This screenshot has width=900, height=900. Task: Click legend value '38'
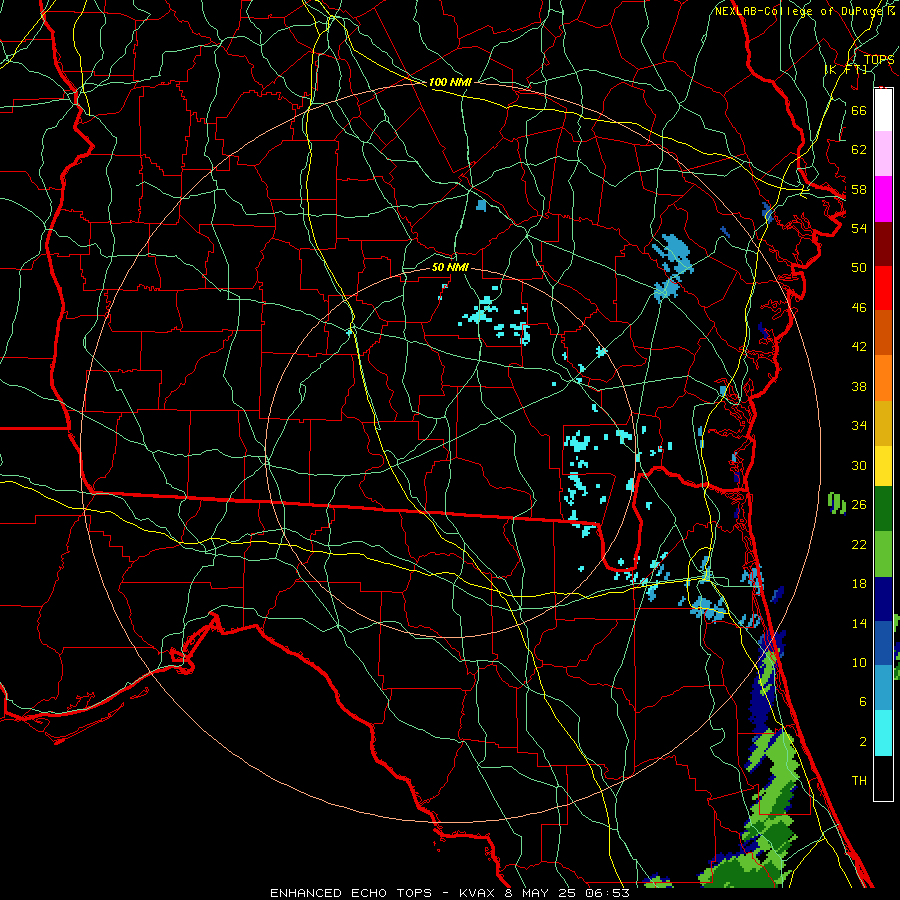click(859, 386)
